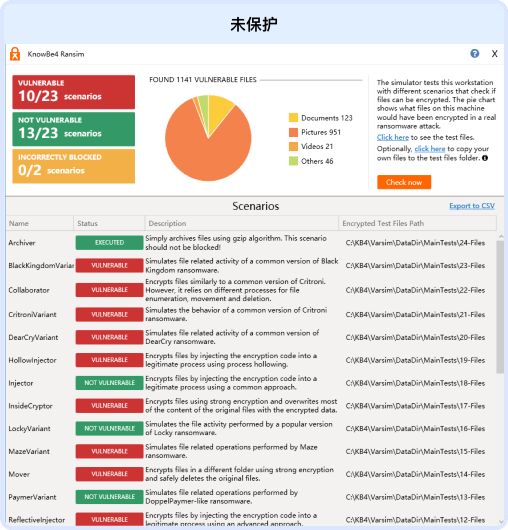Click the EXECUTED status badge for Archiver
The image size is (508, 530).
click(x=109, y=243)
